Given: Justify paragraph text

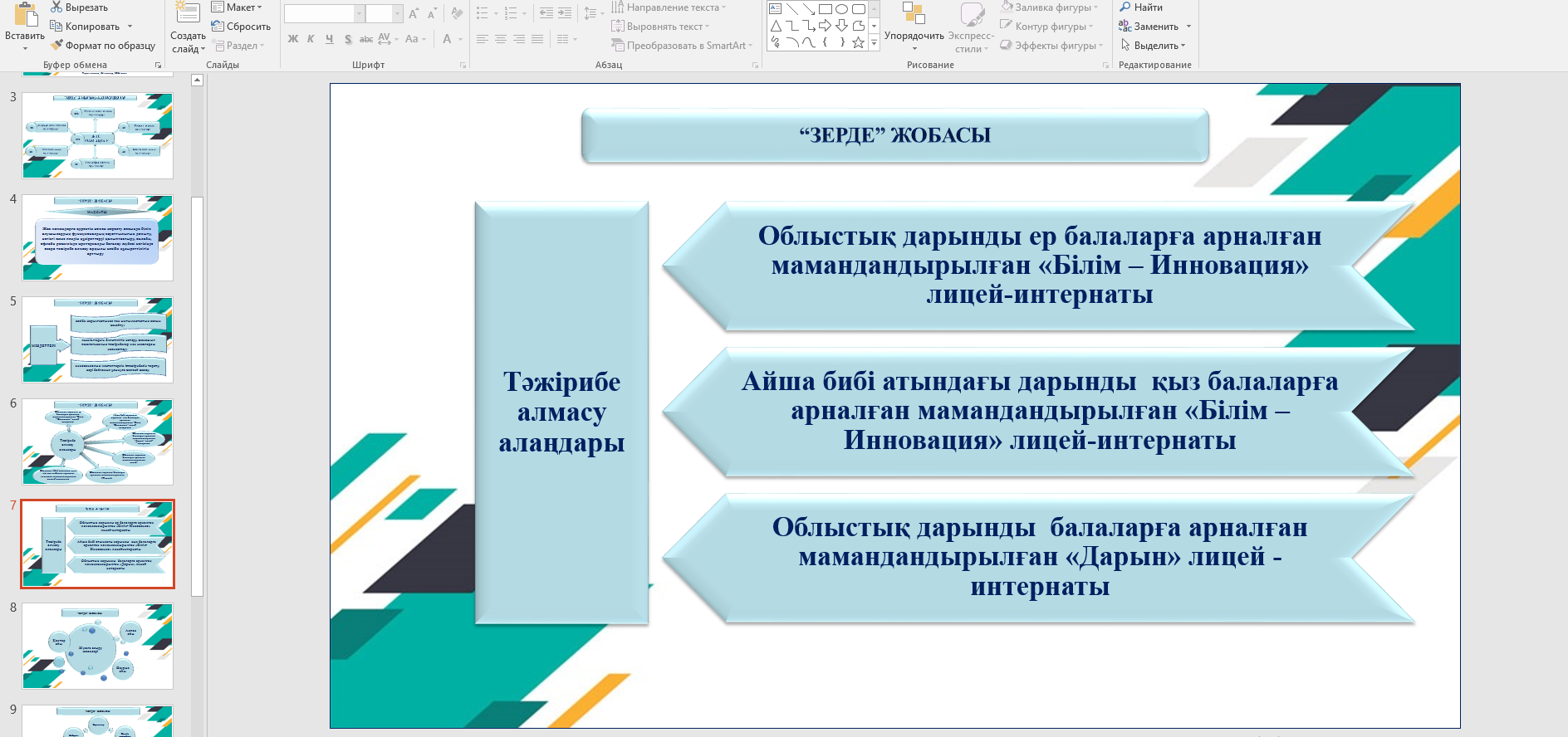Looking at the screenshot, I should pyautogui.click(x=537, y=39).
